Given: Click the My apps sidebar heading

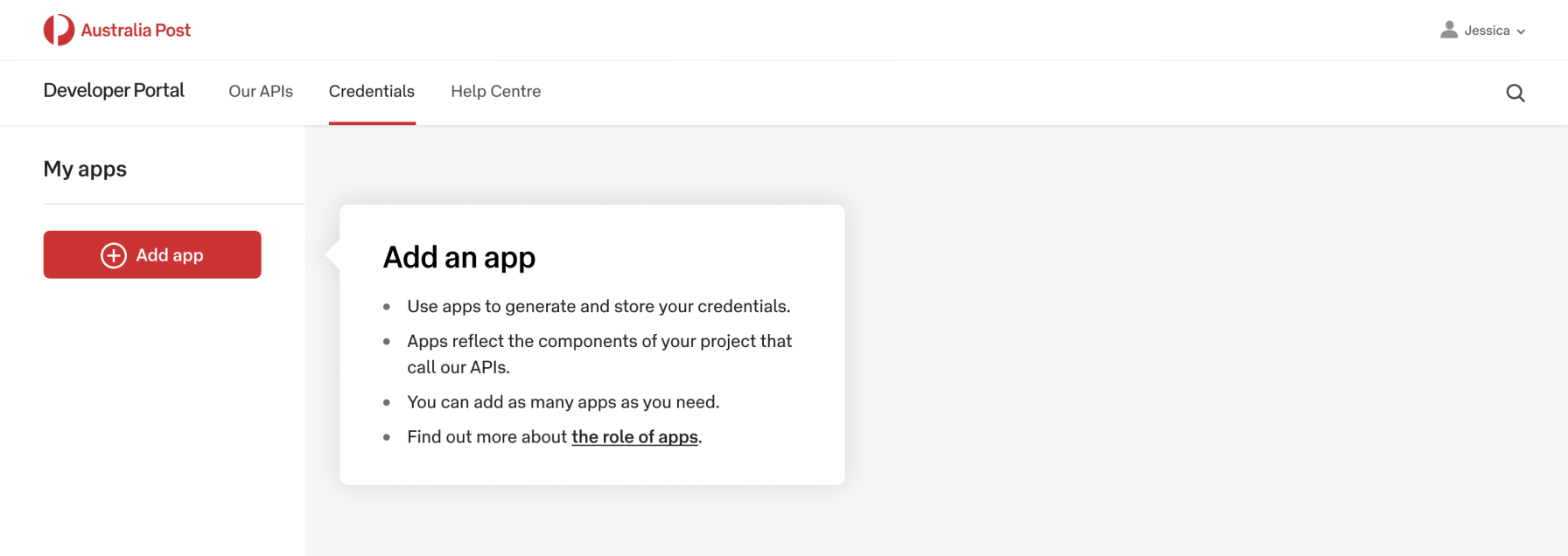Looking at the screenshot, I should 85,169.
